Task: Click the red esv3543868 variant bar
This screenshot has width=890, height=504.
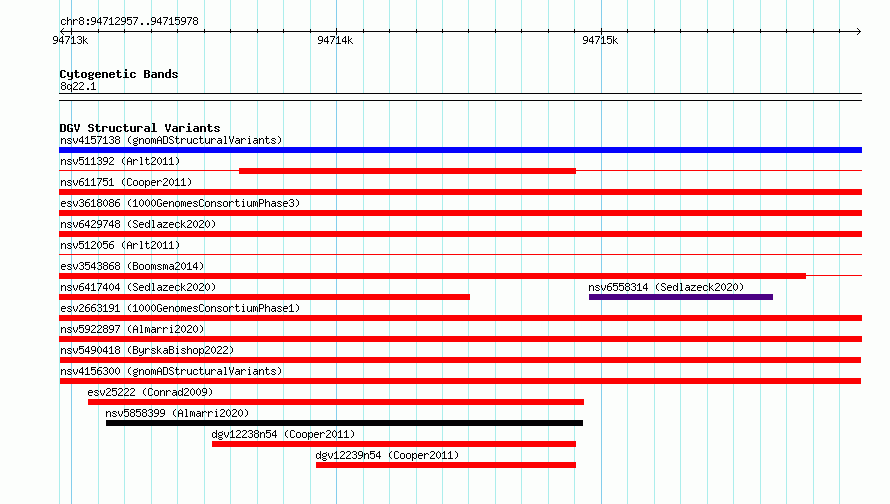Action: point(433,276)
